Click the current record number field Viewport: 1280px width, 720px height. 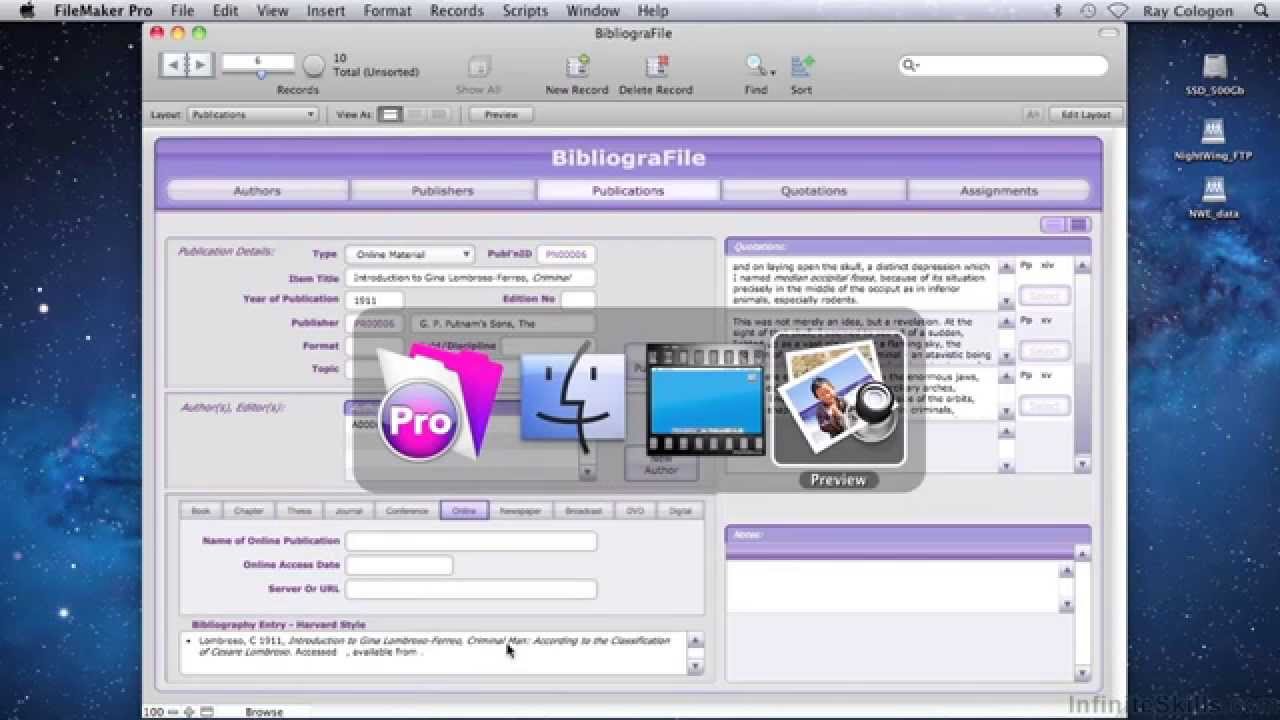coord(258,61)
